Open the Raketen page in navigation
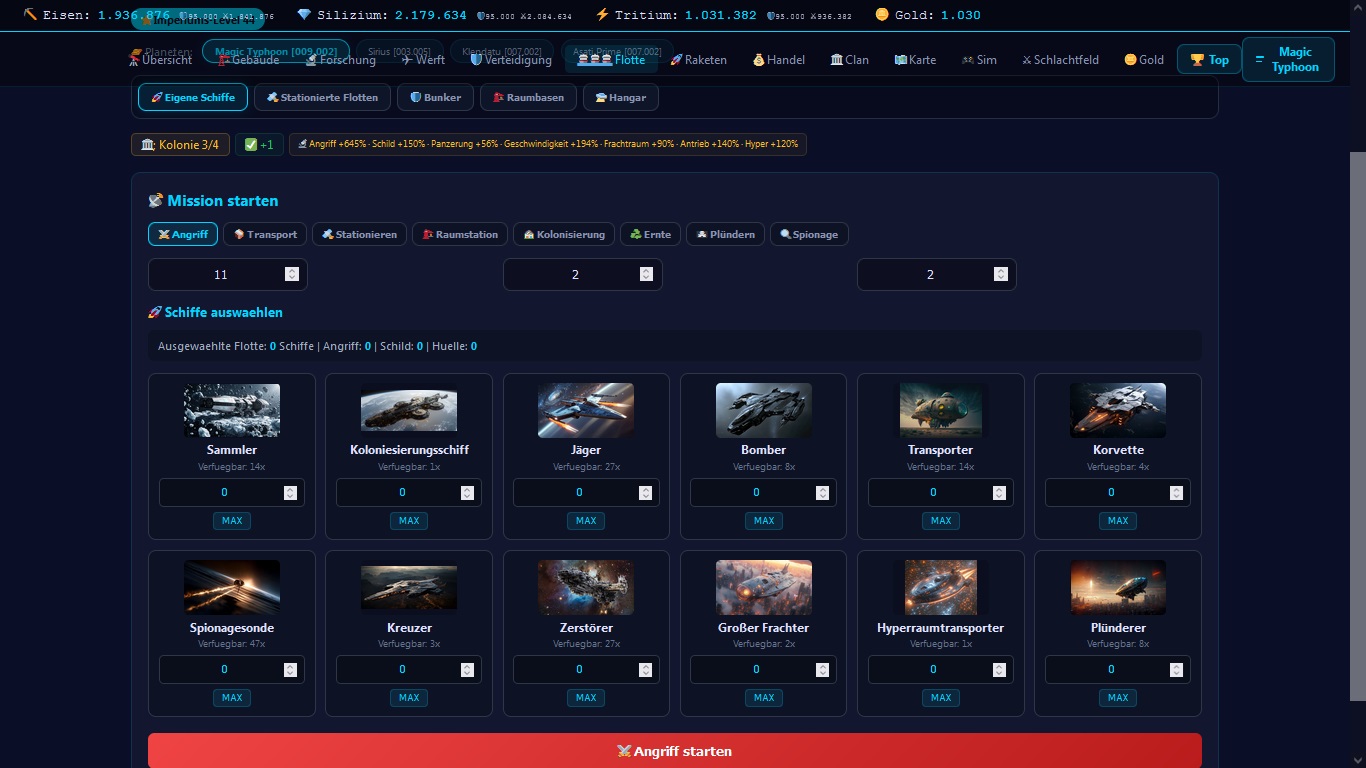The width and height of the screenshot is (1366, 768). click(698, 60)
